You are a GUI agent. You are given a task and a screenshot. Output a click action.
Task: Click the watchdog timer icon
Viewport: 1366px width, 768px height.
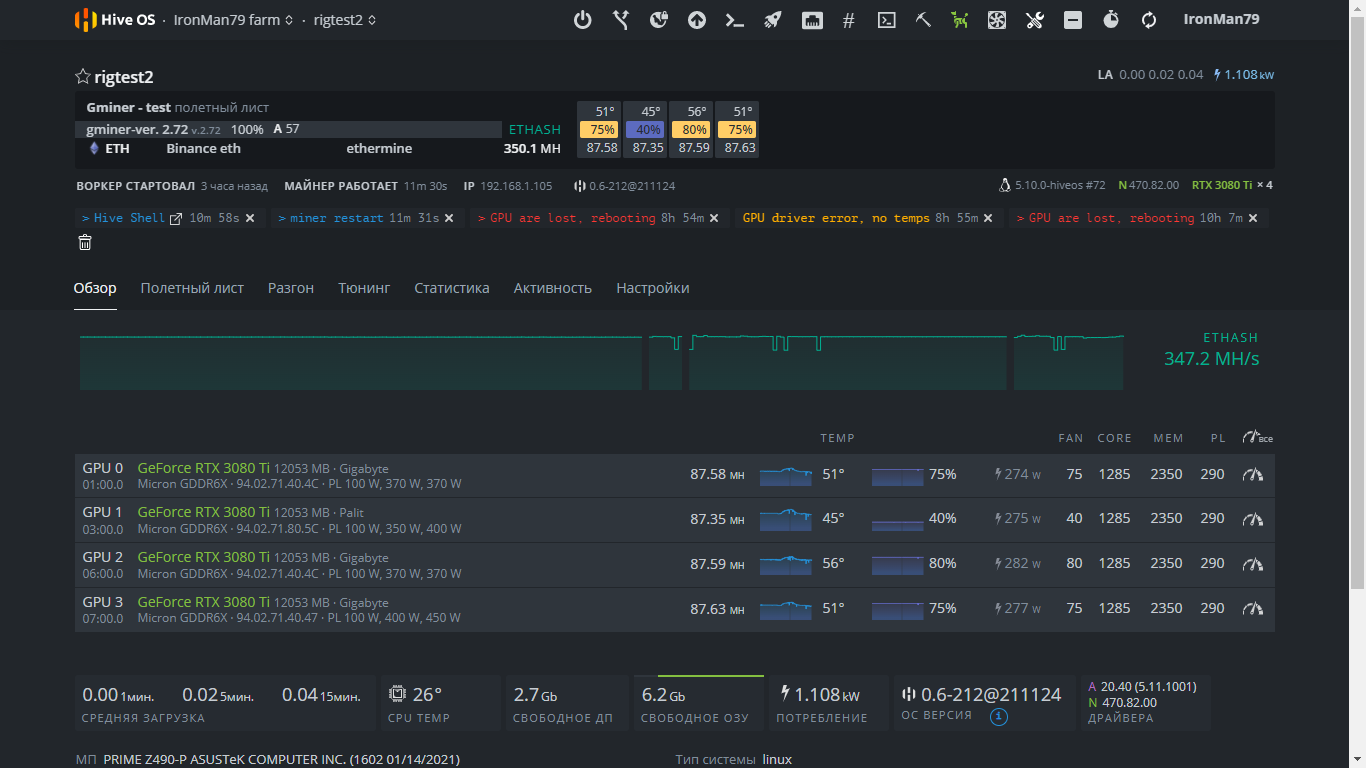1110,20
